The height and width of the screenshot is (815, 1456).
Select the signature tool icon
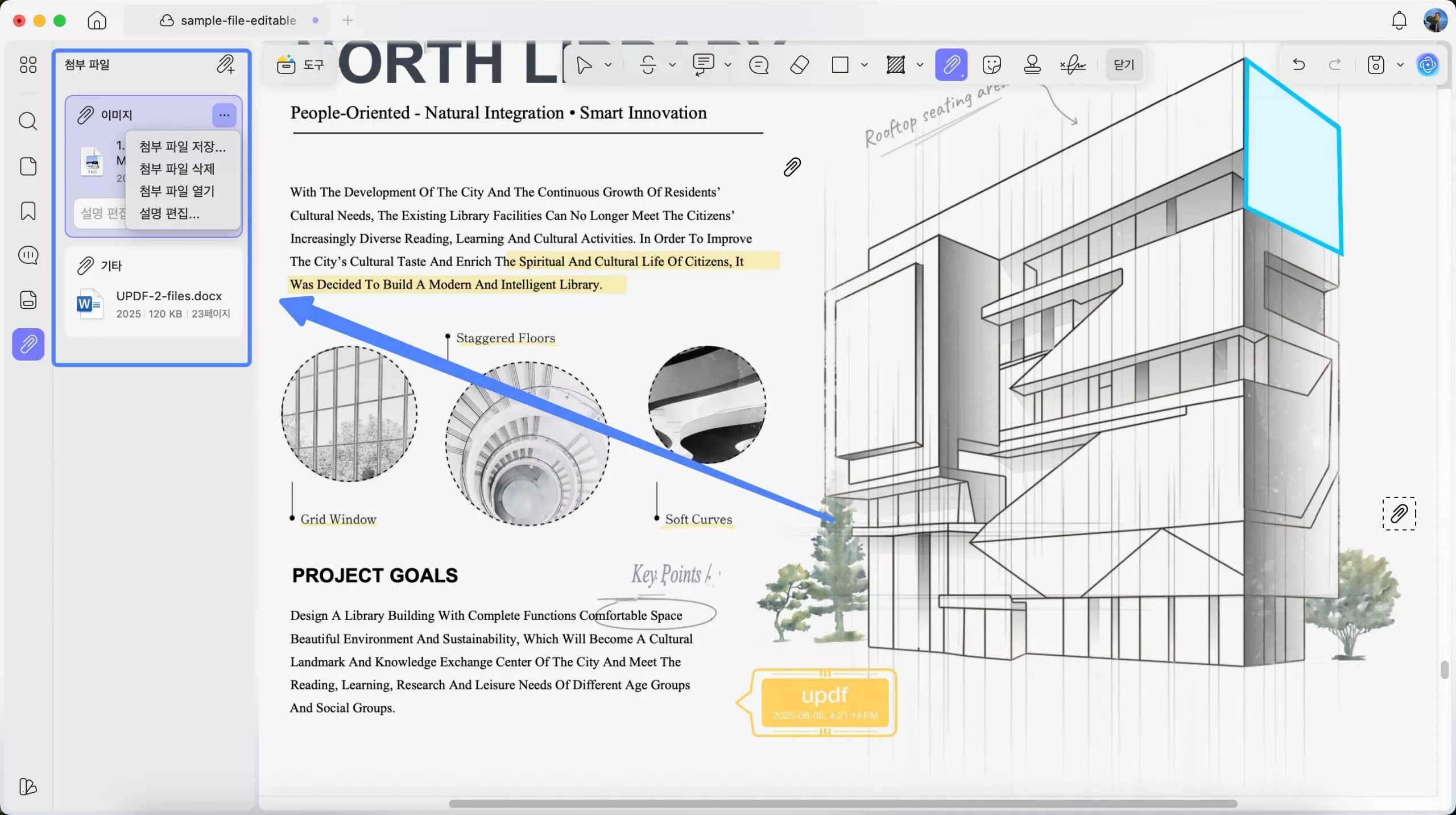(x=1073, y=65)
